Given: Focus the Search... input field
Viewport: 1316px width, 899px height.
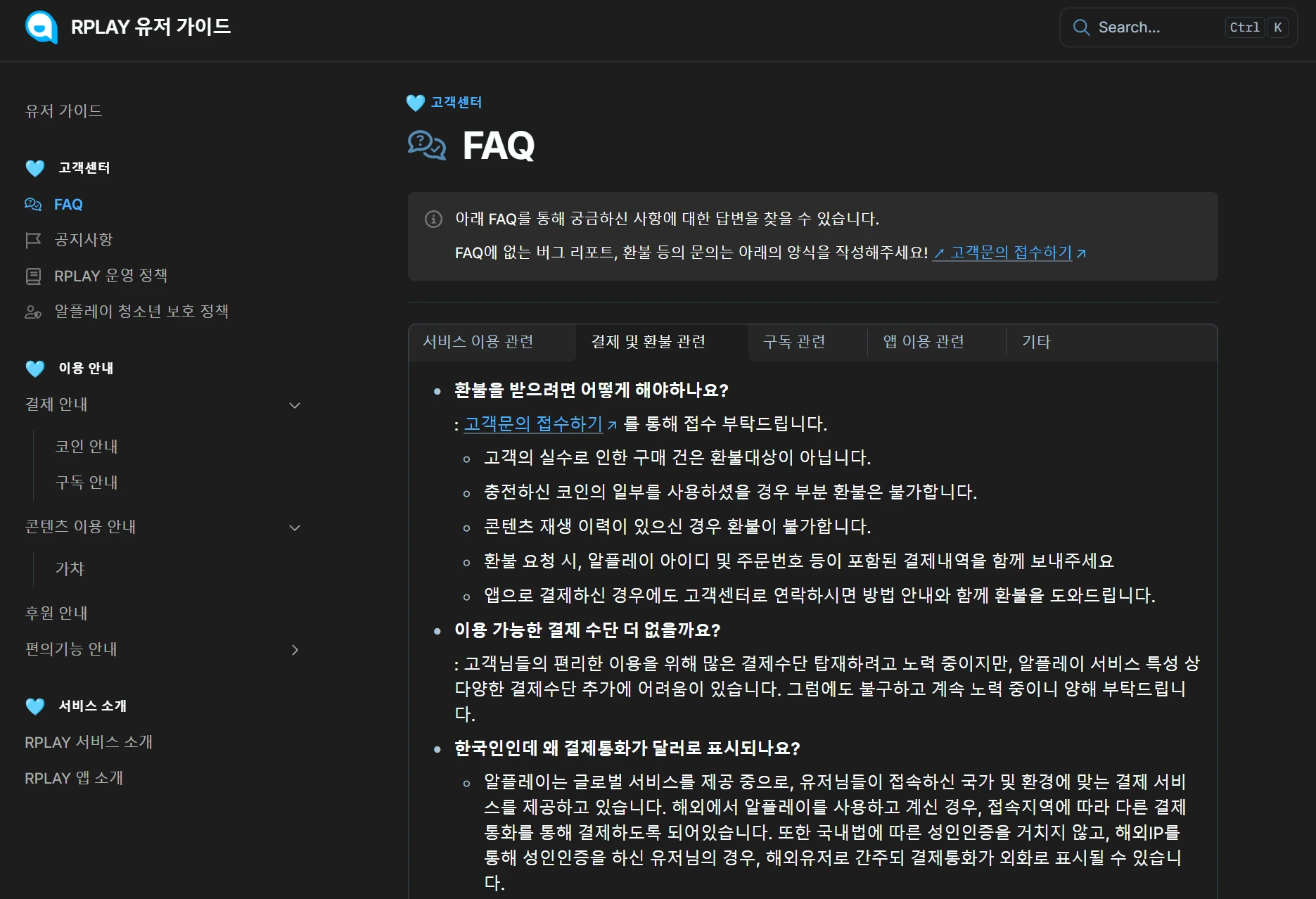Looking at the screenshot, I should 1179,27.
